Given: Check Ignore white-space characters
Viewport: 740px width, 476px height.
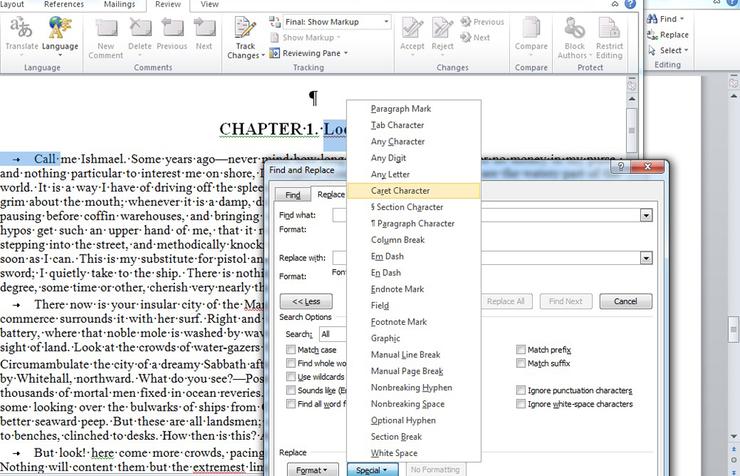Looking at the screenshot, I should click(x=521, y=404).
